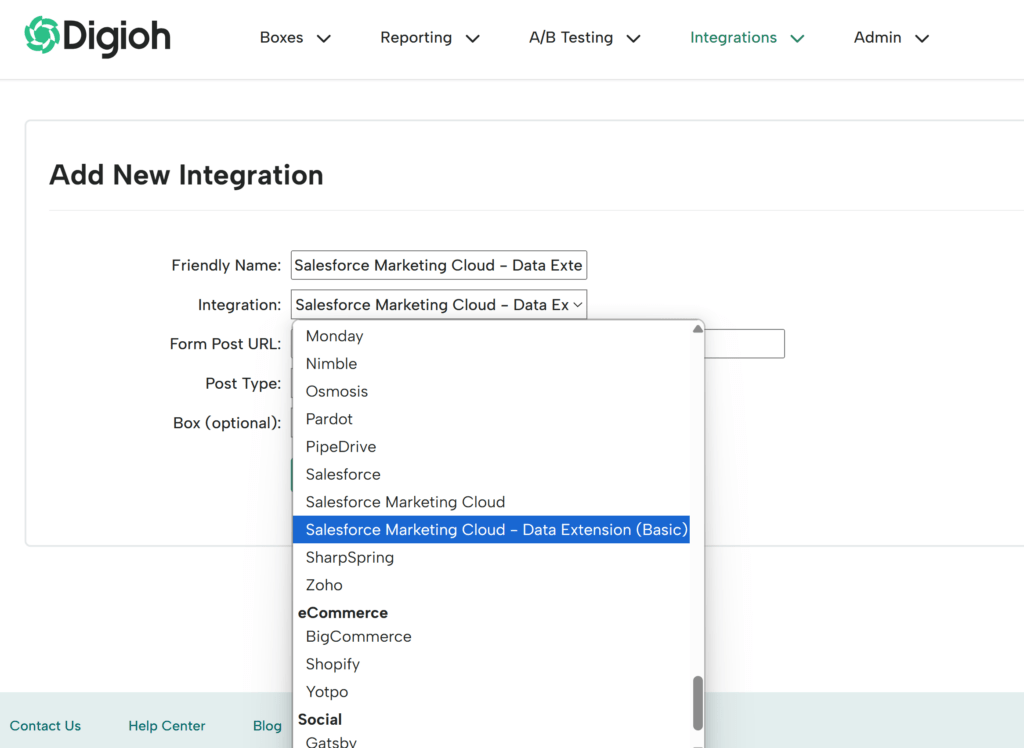Select Salesforce Marketing Cloud option

pos(491,502)
